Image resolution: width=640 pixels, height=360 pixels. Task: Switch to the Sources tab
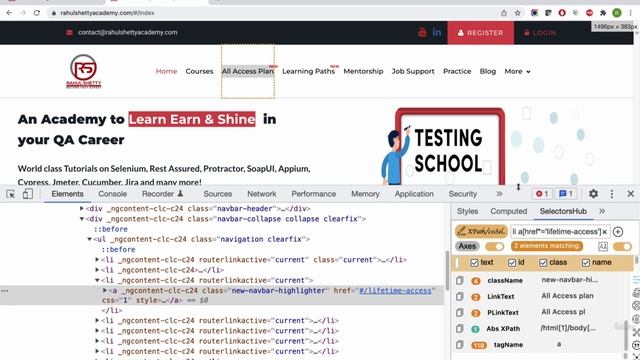218,194
